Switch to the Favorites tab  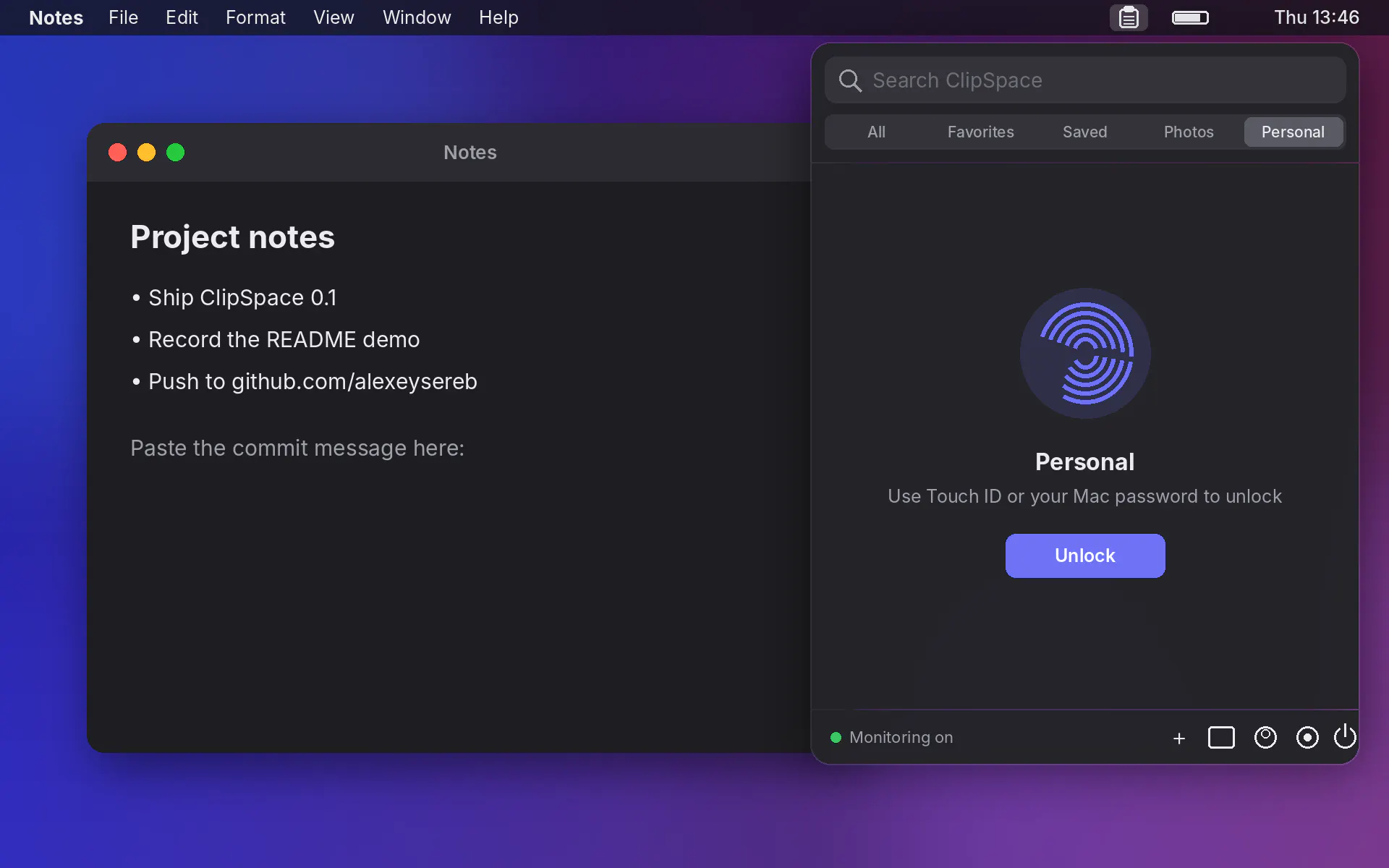tap(980, 132)
